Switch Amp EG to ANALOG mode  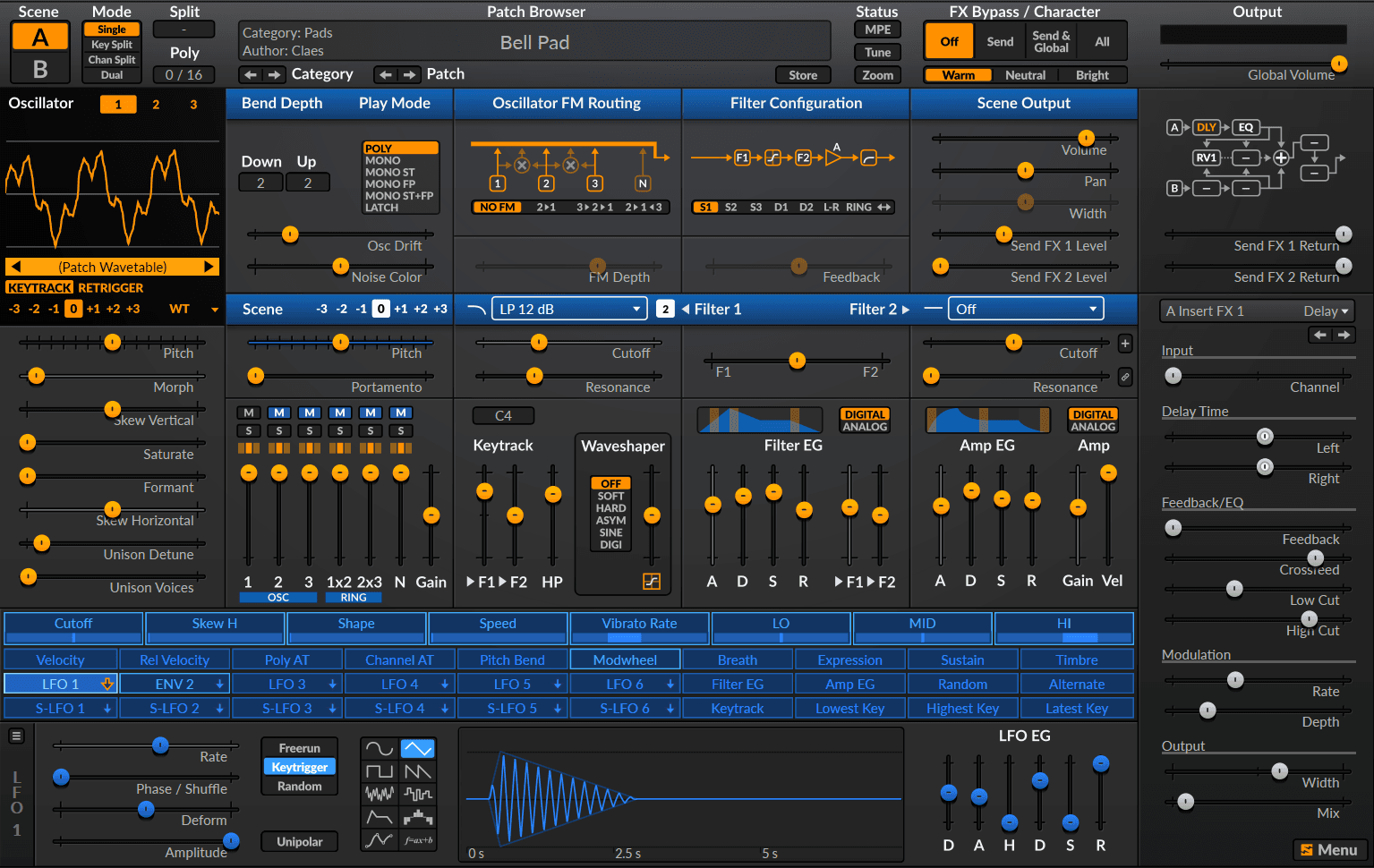[1093, 428]
